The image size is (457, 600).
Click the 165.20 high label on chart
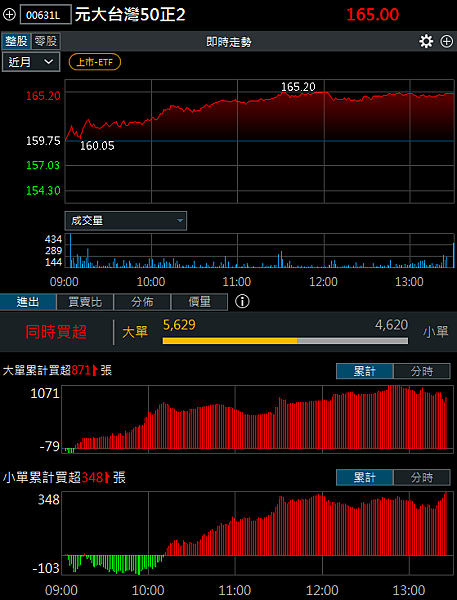(x=298, y=87)
